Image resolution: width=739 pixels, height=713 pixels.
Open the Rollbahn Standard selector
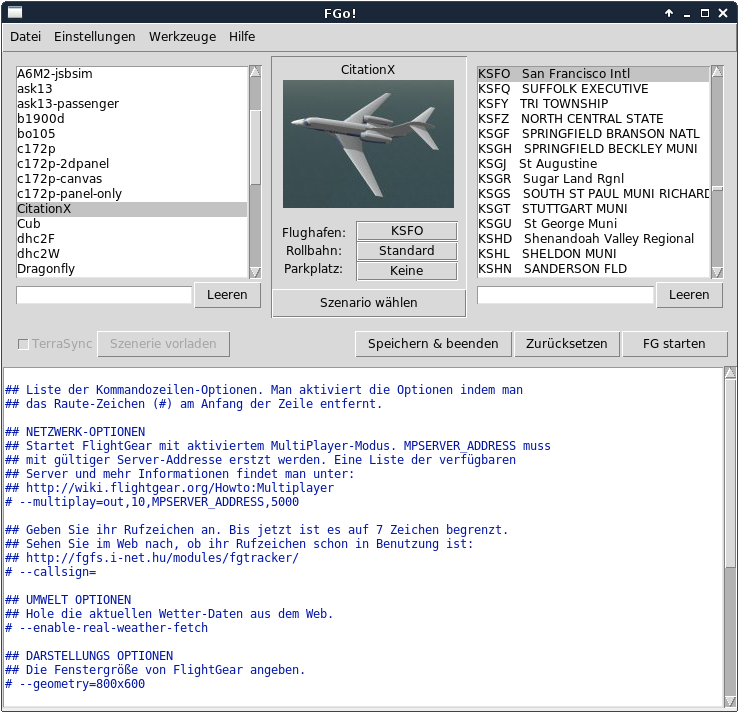click(407, 251)
